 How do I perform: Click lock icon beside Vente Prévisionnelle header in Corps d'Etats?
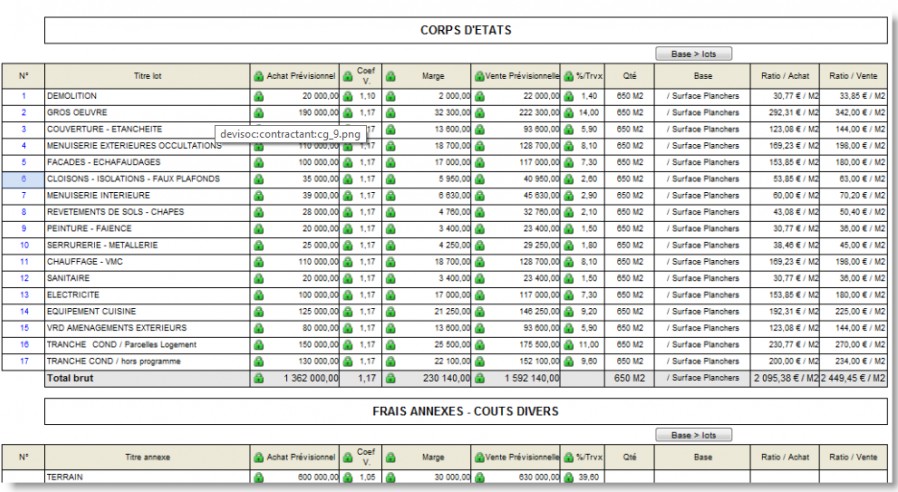479,76
